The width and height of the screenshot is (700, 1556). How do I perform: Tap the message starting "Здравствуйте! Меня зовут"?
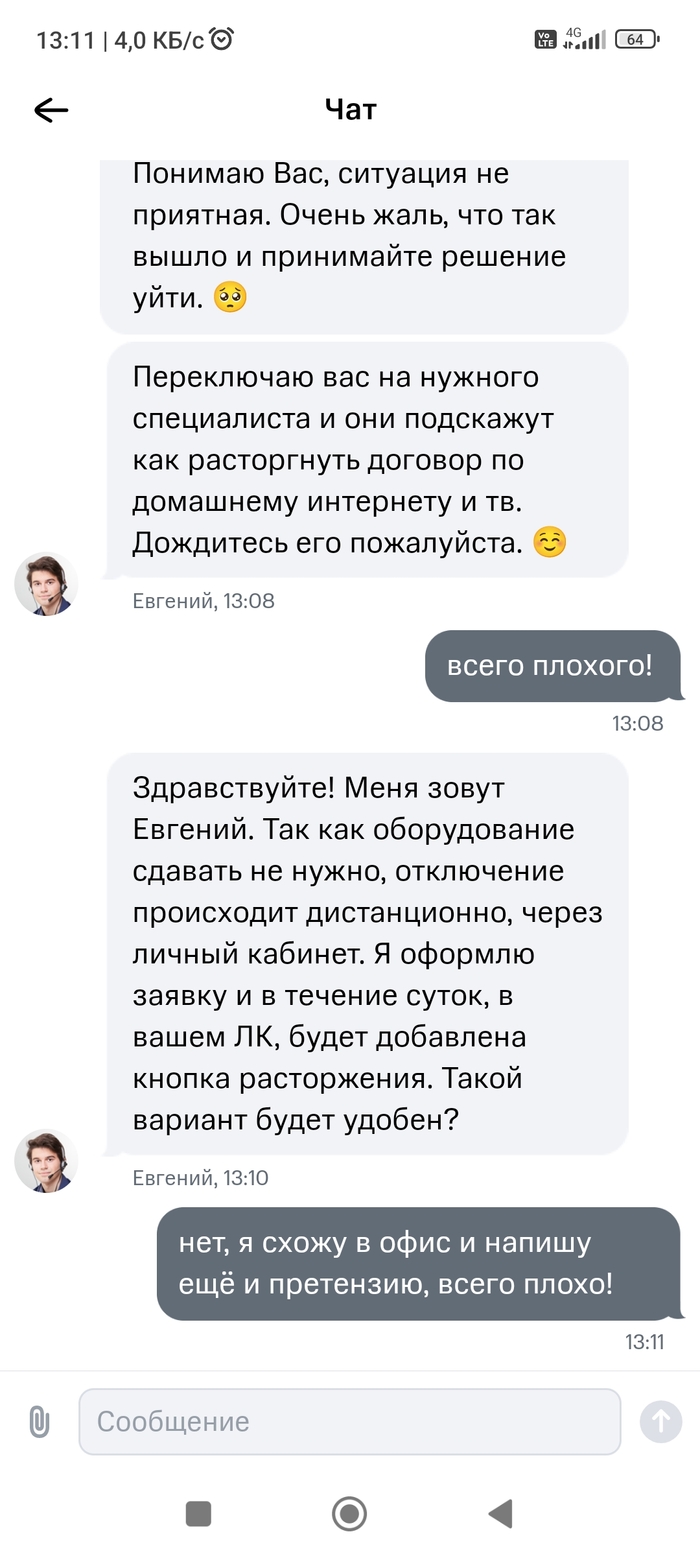(367, 954)
